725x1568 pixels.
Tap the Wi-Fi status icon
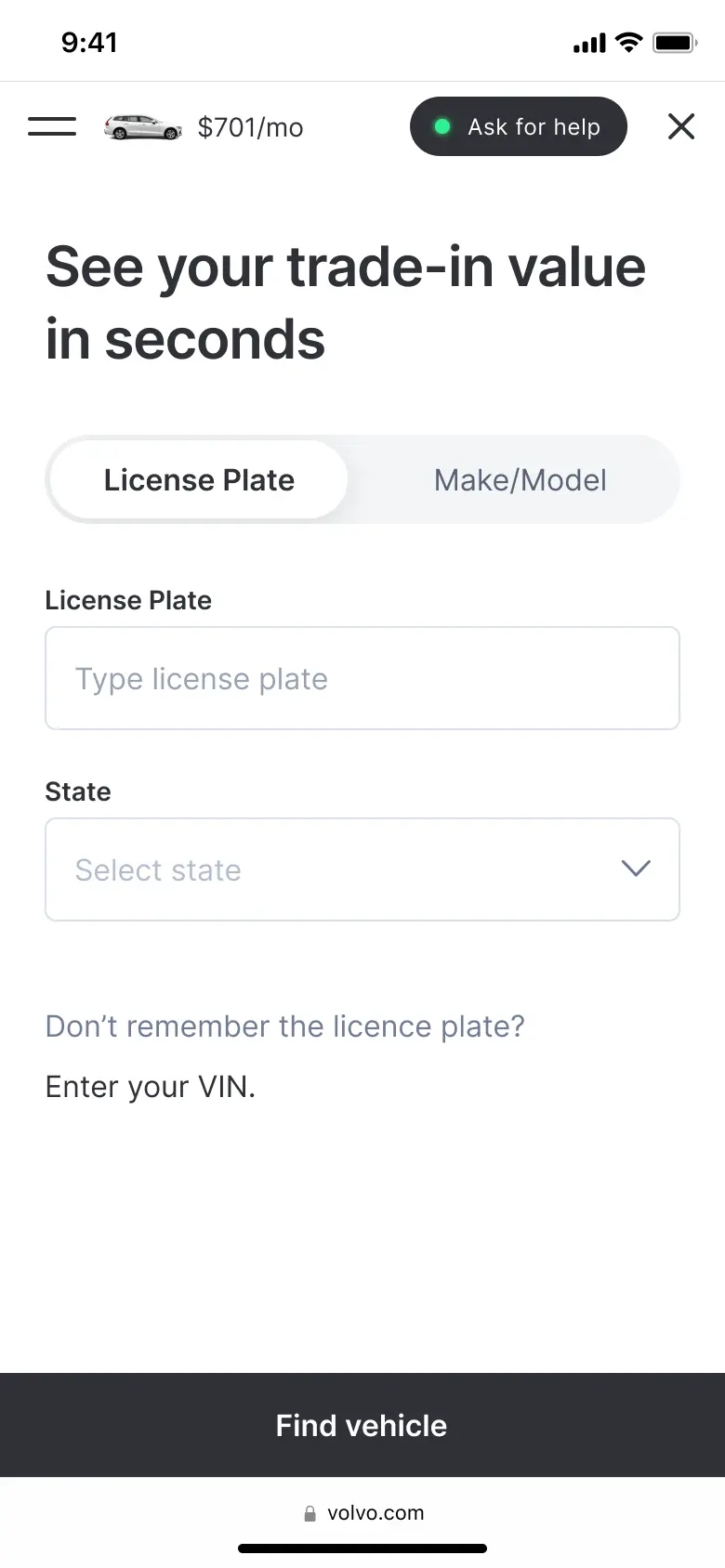coord(629,43)
